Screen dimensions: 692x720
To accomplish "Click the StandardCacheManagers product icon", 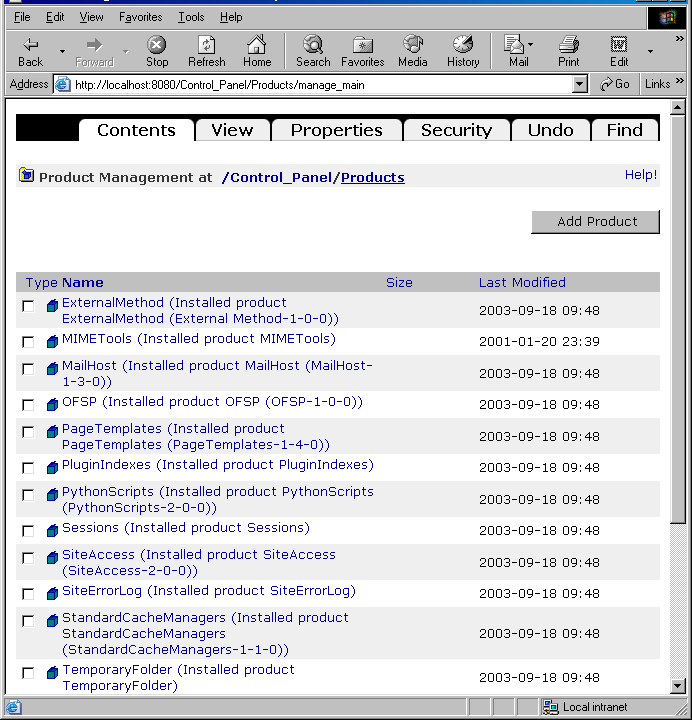I will [x=52, y=620].
